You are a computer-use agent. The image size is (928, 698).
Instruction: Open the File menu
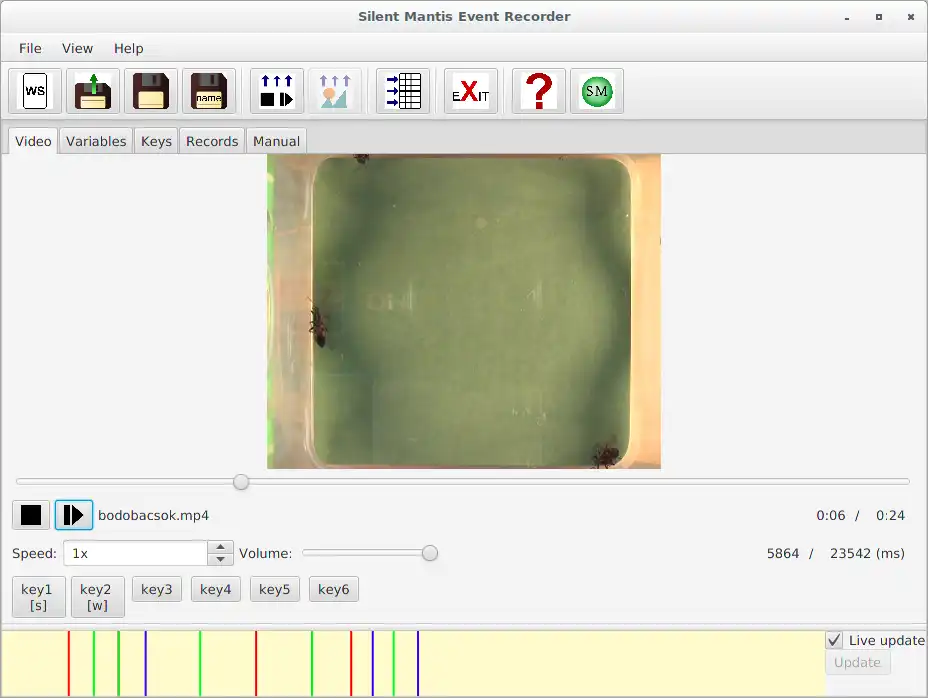(x=30, y=49)
